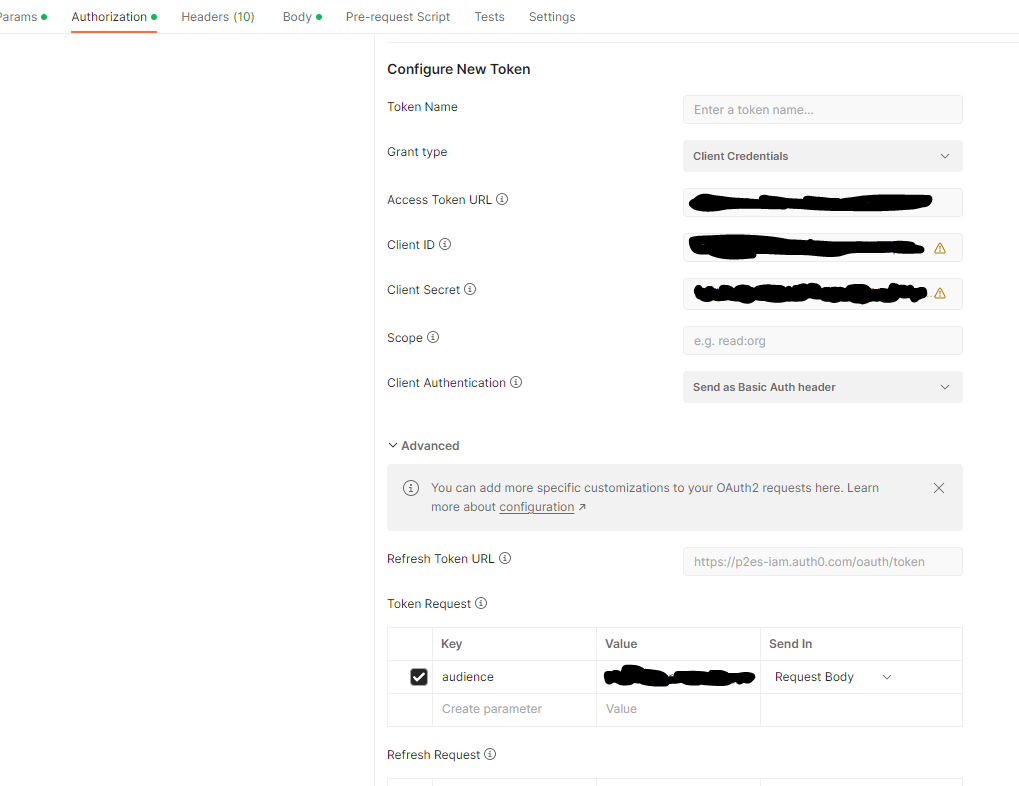The width and height of the screenshot is (1019, 786).
Task: Open the Client Authentication dropdown
Action: [x=823, y=387]
